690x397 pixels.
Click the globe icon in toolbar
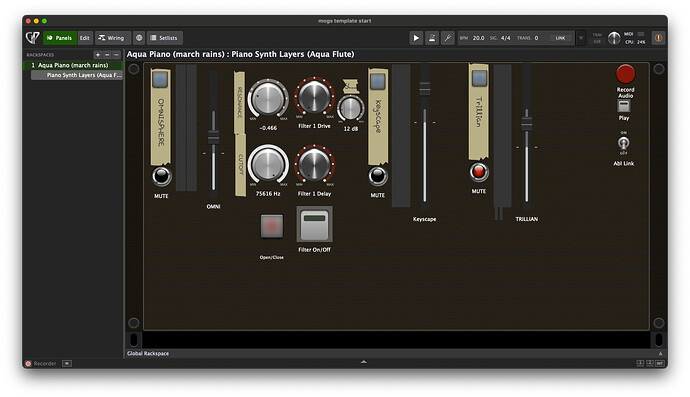[x=139, y=38]
